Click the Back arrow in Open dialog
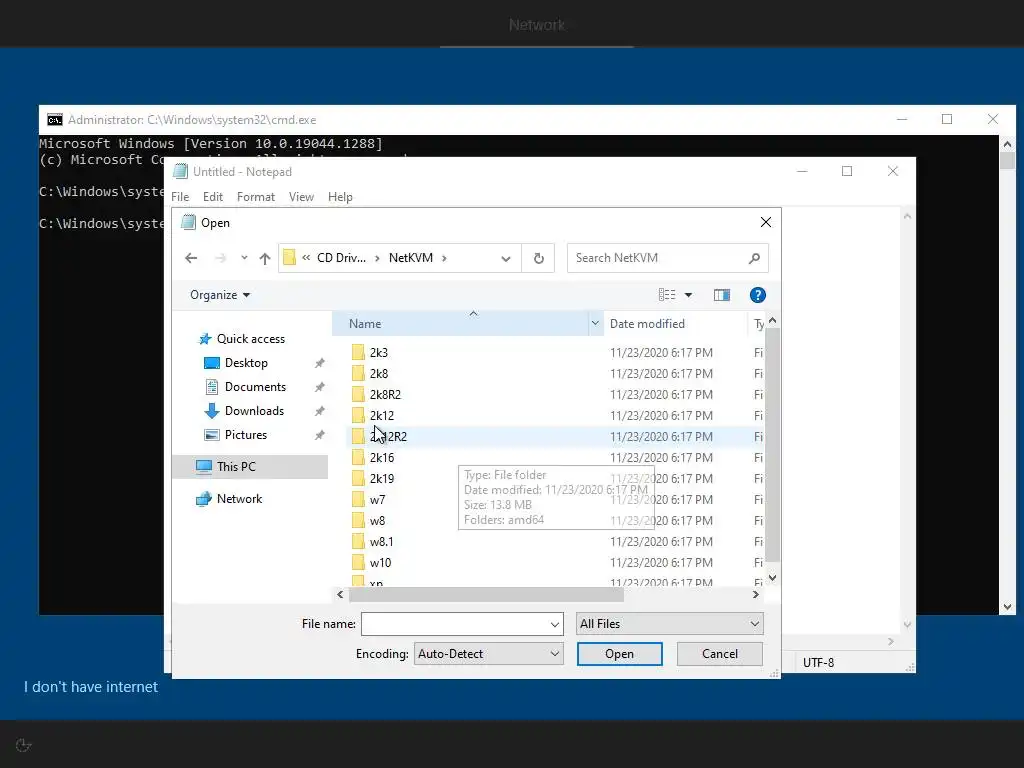This screenshot has width=1024, height=768. click(191, 258)
